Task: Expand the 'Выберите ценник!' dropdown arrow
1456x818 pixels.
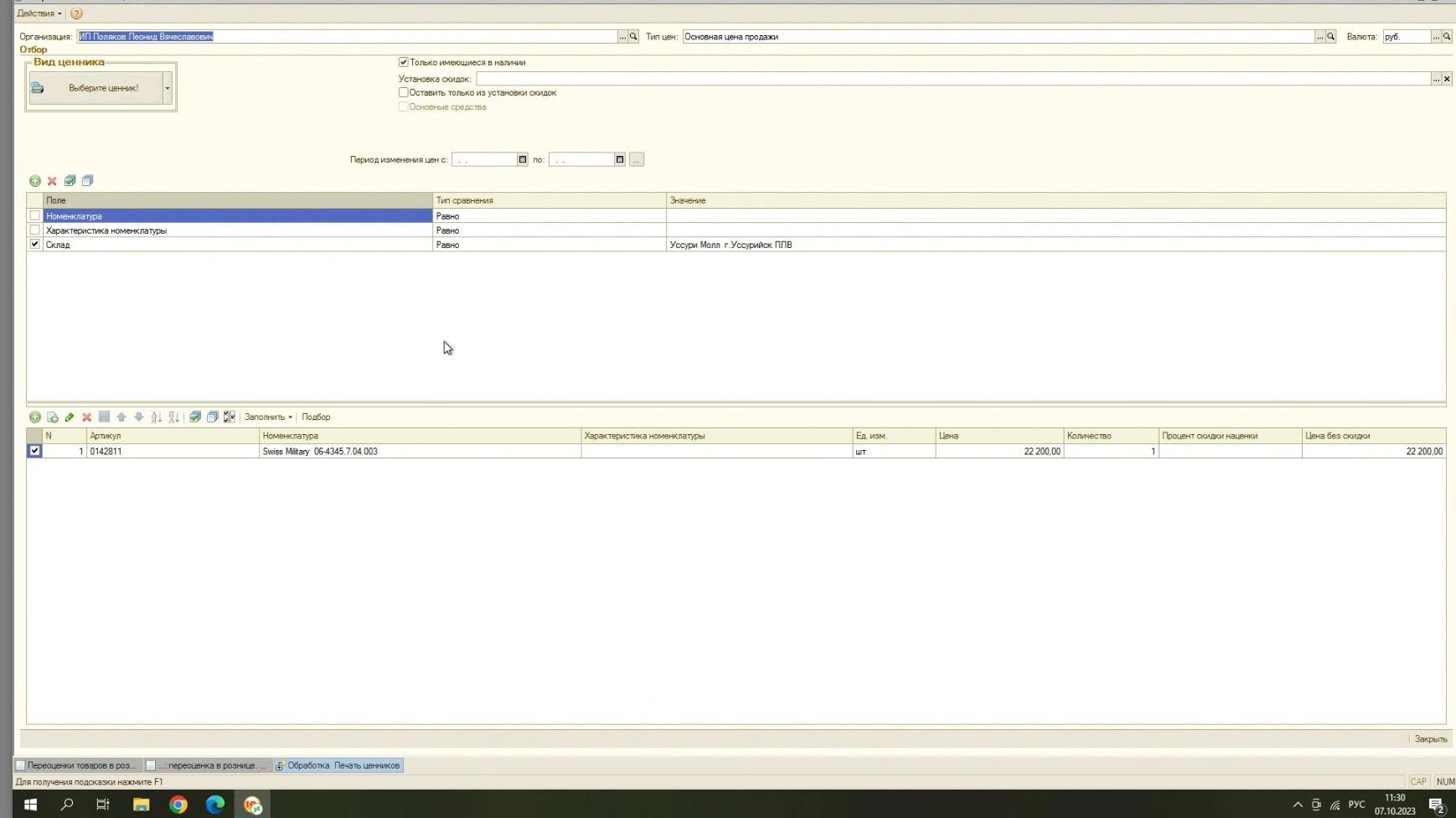Action: click(168, 88)
